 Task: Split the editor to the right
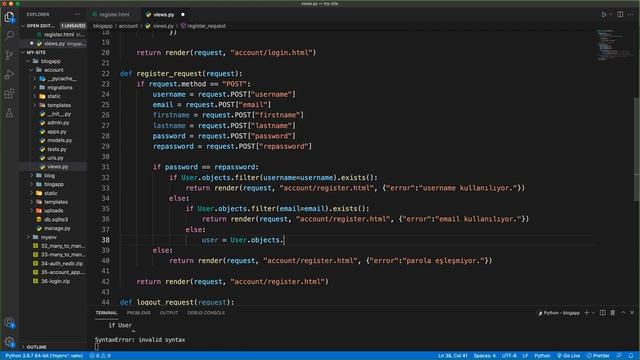pos(620,14)
